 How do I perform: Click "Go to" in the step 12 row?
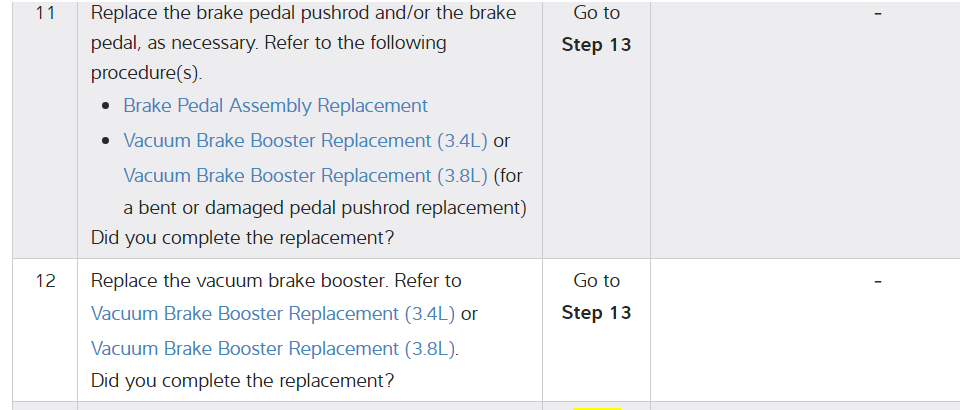(x=596, y=281)
